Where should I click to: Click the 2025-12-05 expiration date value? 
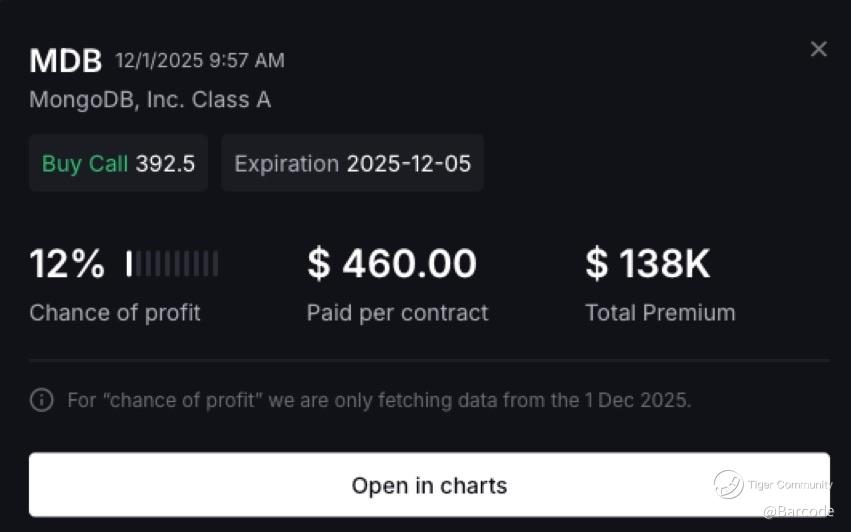408,163
